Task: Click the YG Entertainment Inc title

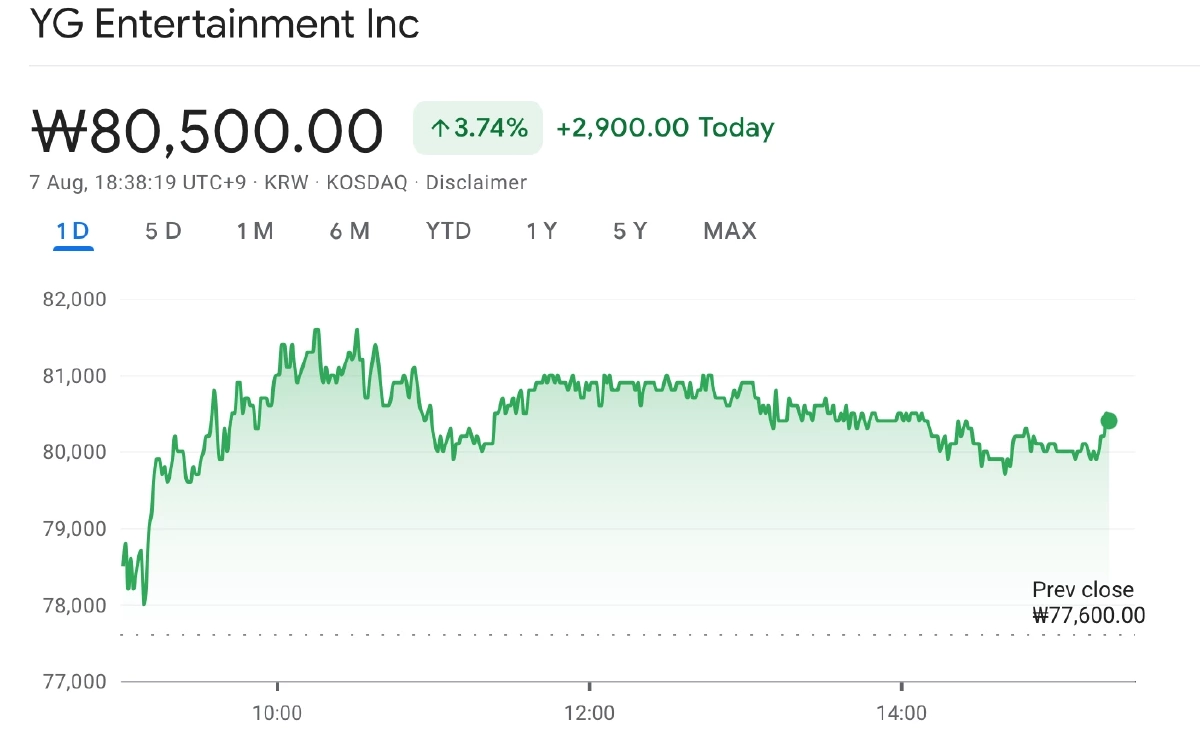Action: pos(224,24)
